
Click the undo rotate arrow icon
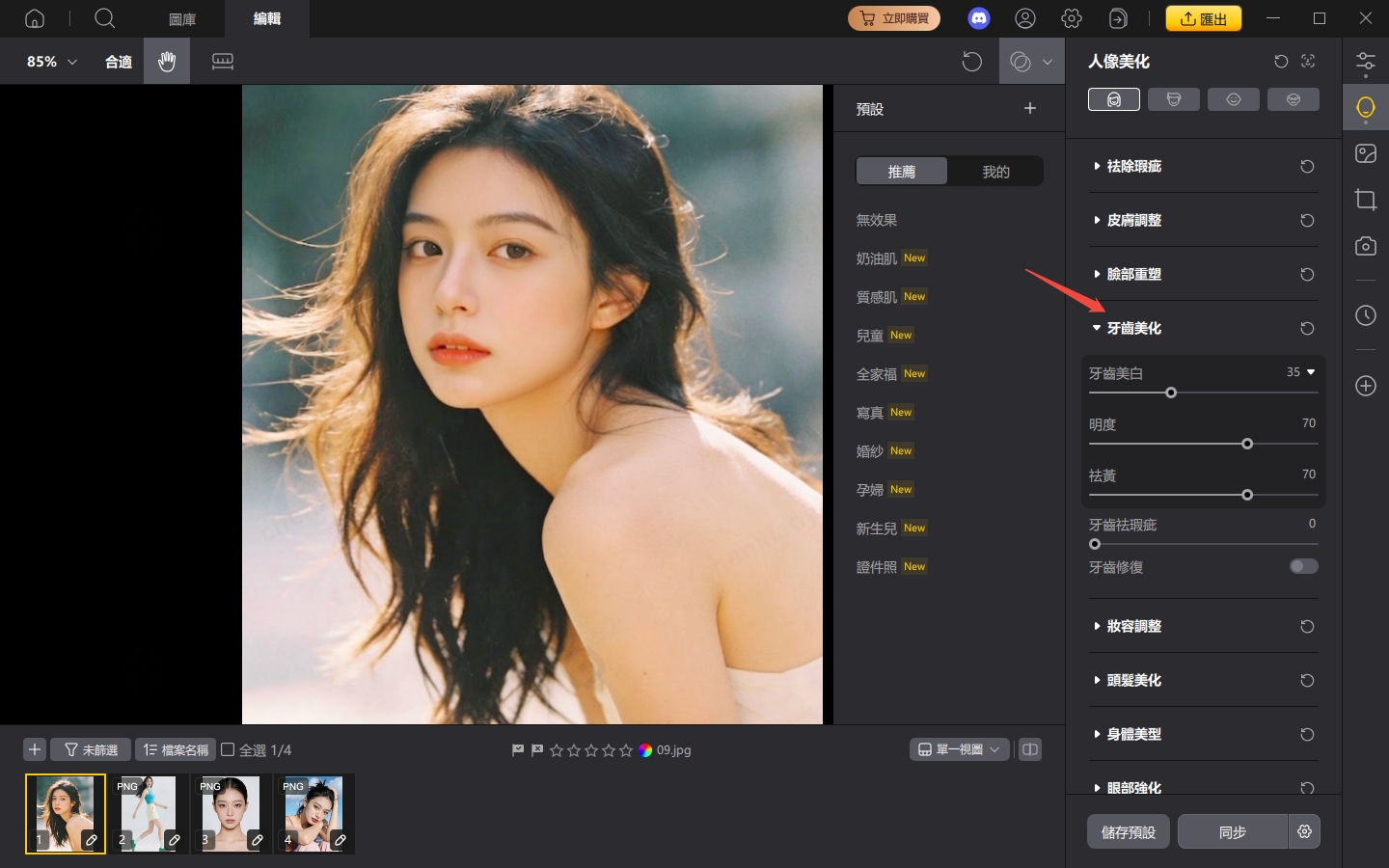[x=971, y=62]
